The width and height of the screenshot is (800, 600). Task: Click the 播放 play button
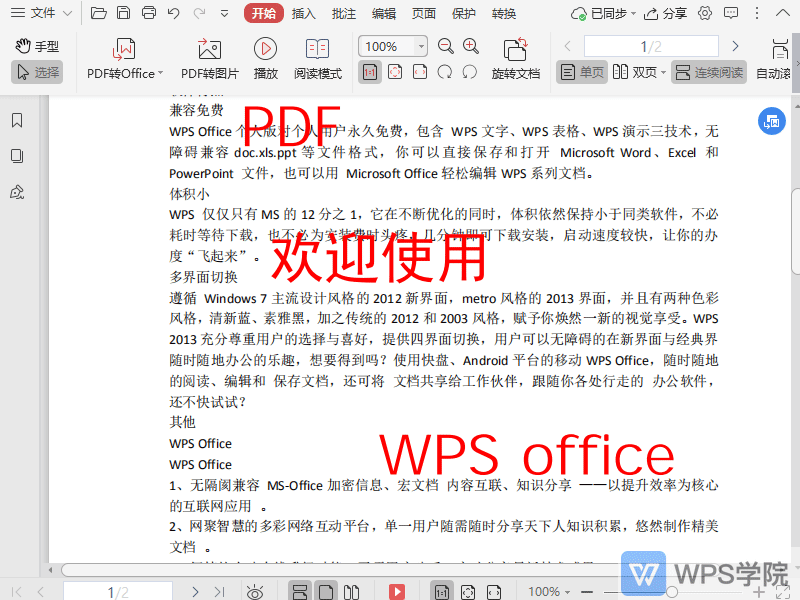[265, 59]
